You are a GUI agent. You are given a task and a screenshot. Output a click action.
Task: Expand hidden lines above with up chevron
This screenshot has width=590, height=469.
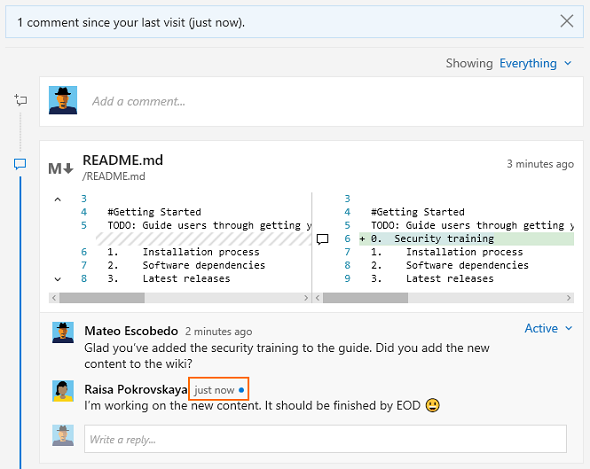click(58, 199)
